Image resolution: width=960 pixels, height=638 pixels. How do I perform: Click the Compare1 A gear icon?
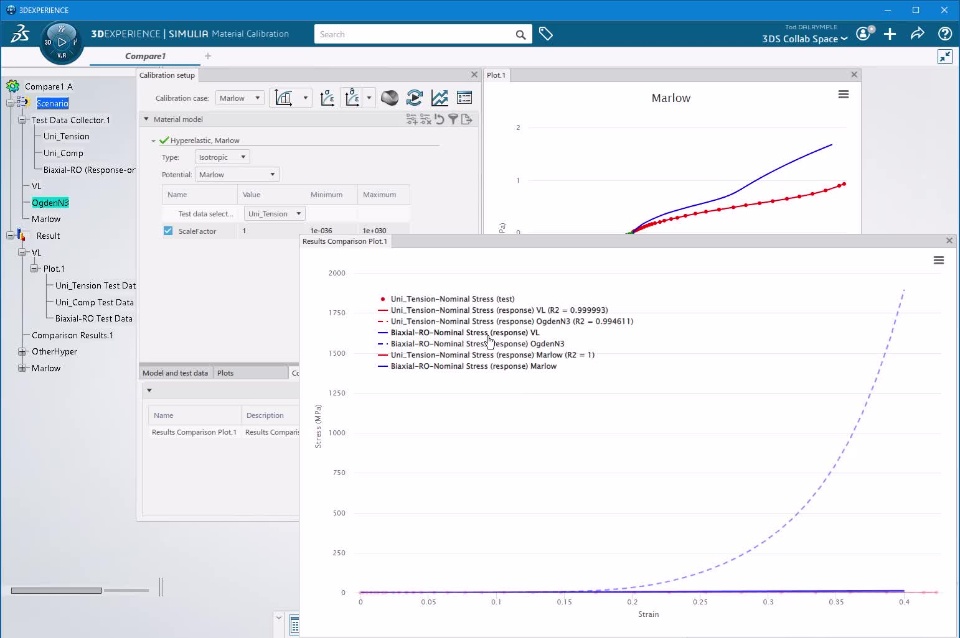pos(13,86)
